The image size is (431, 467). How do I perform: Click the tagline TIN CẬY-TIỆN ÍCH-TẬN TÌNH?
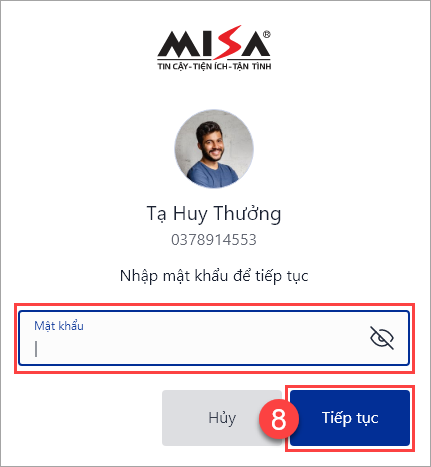click(x=214, y=66)
